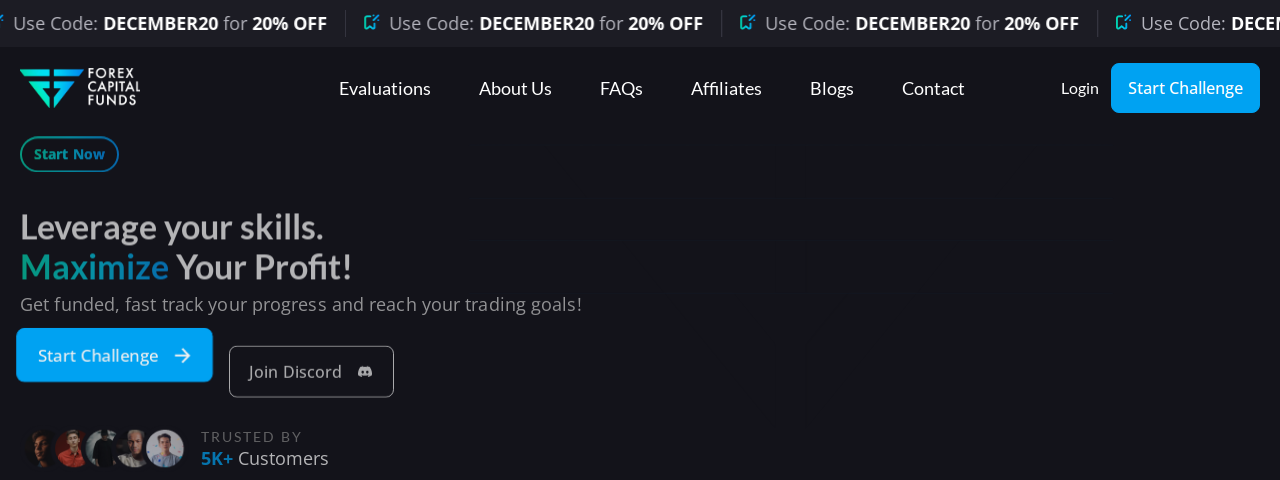Go to the FAQs page
Image resolution: width=1280 pixels, height=480 pixels.
pyautogui.click(x=621, y=88)
